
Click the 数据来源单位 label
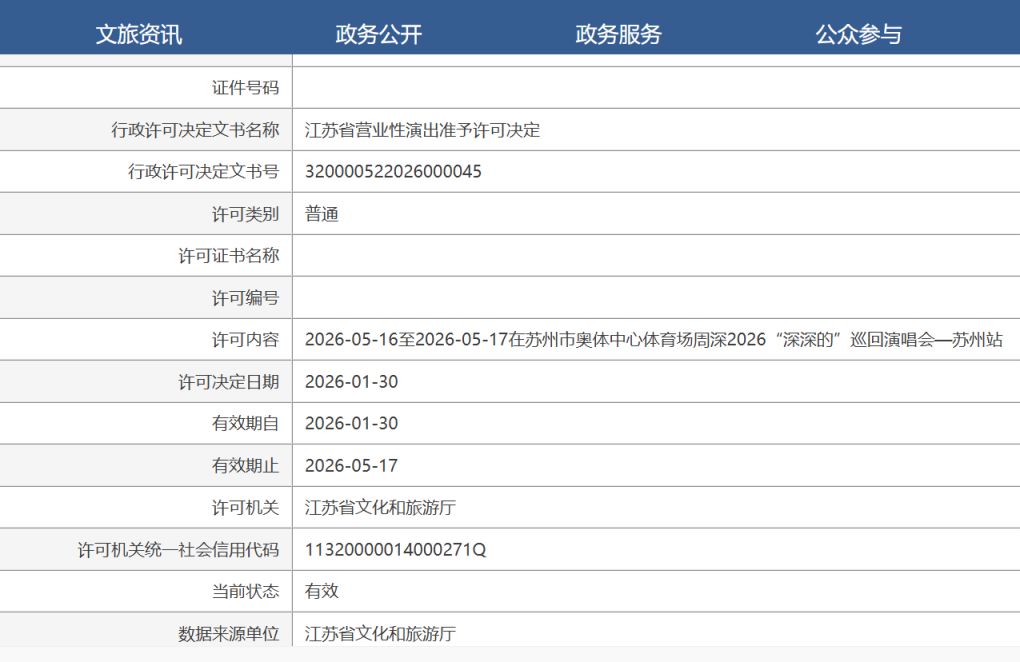(x=229, y=633)
